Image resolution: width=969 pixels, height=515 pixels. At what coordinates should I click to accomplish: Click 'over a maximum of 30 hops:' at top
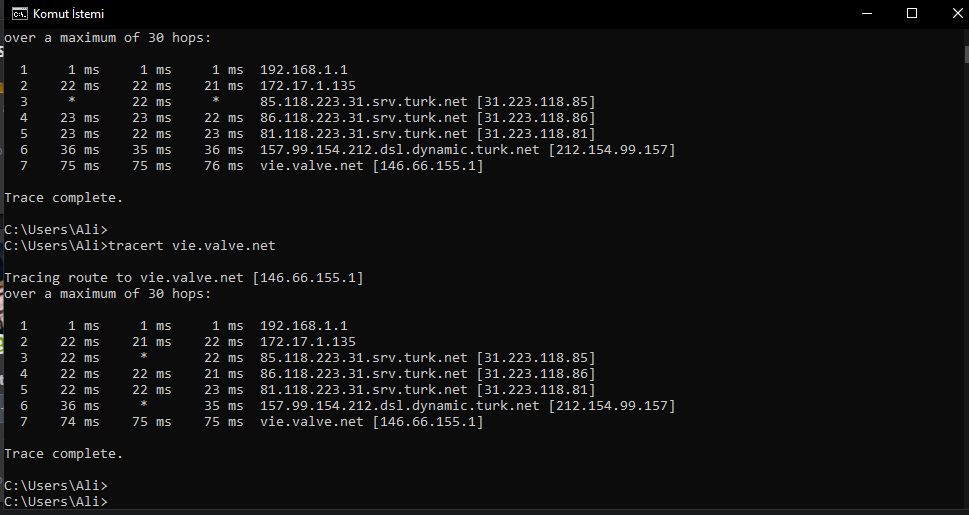(108, 38)
